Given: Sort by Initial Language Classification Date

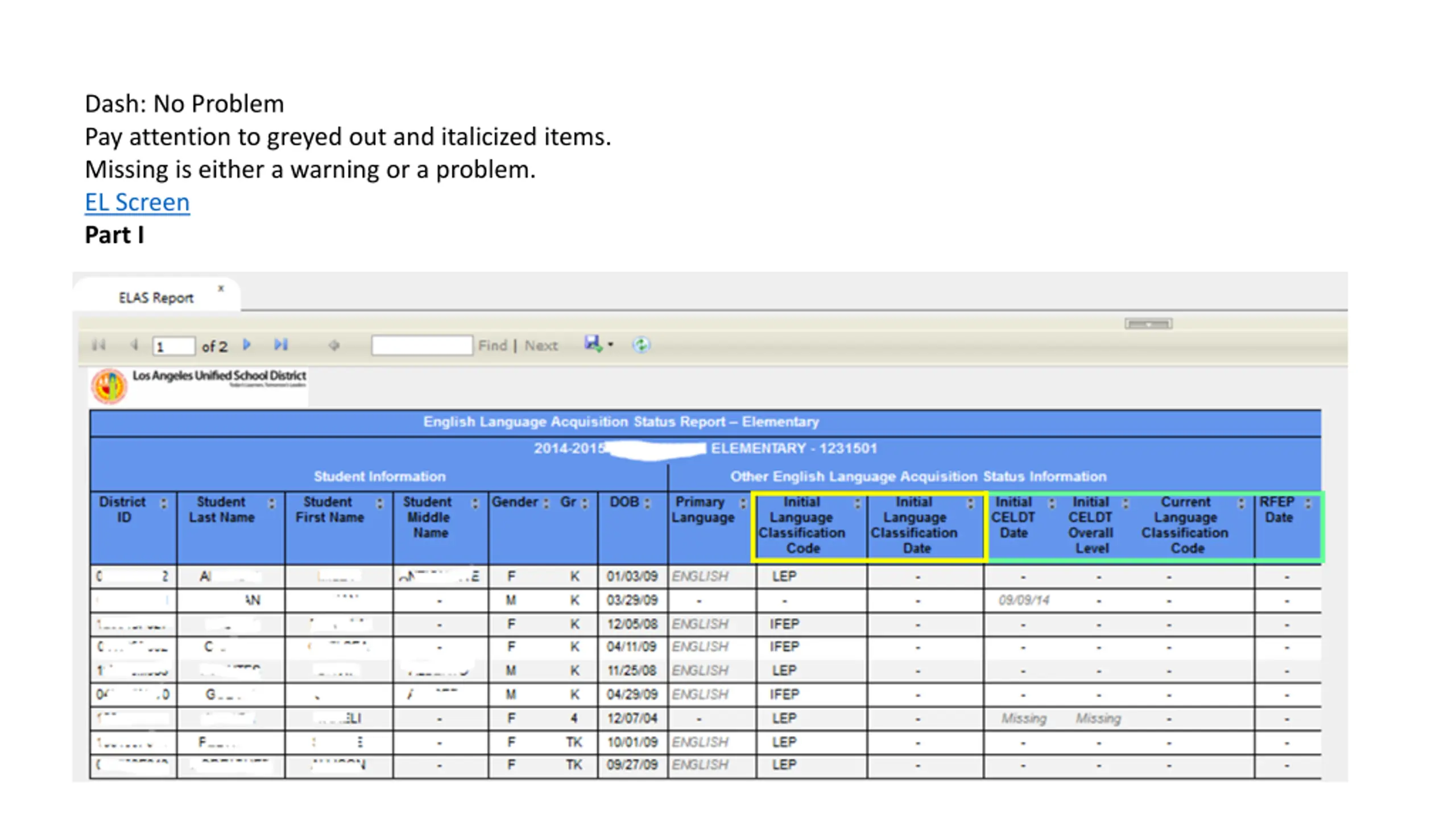Looking at the screenshot, I should click(970, 503).
